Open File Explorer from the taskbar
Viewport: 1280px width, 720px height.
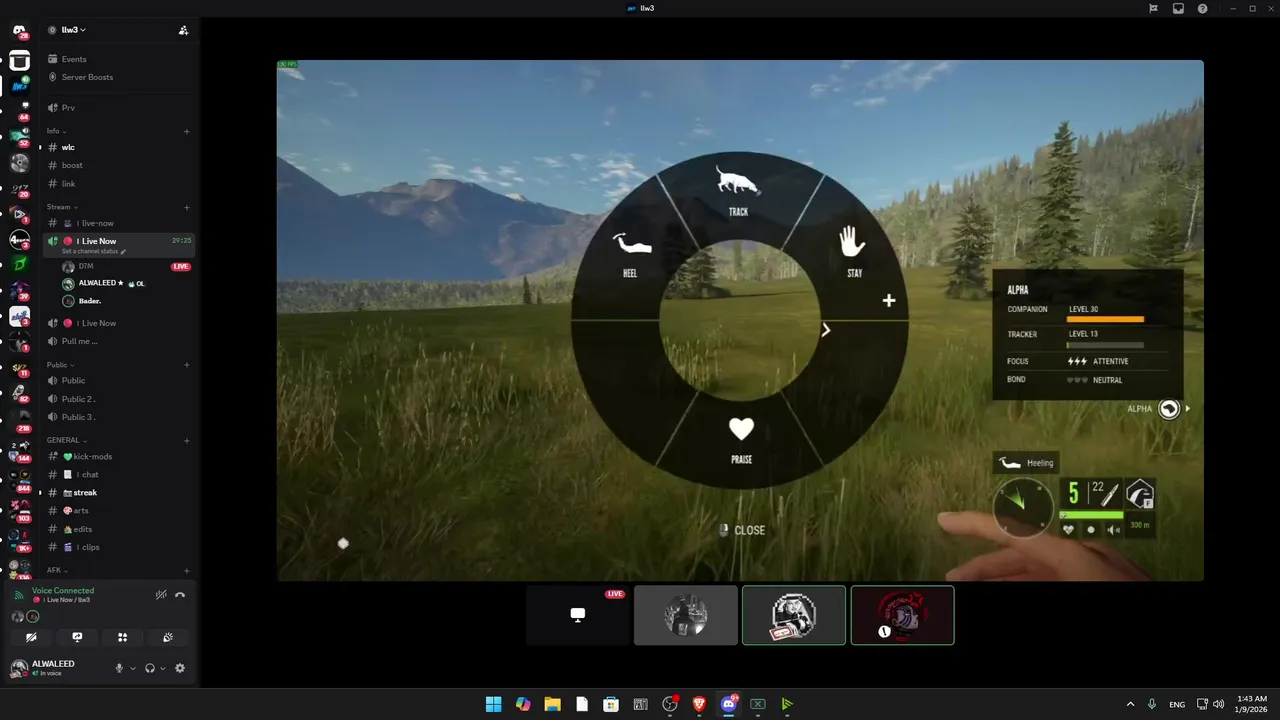(x=552, y=704)
